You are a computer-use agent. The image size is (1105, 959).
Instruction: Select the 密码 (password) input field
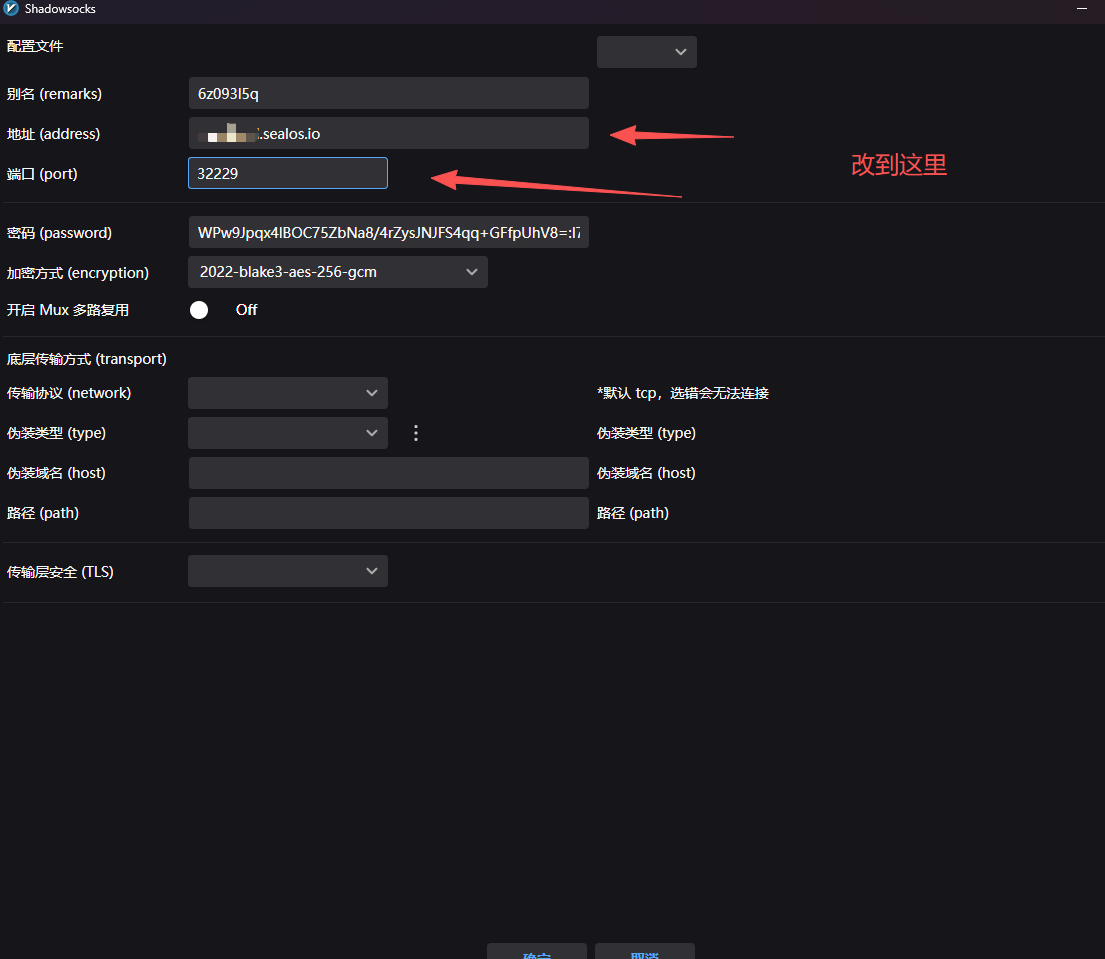[388, 232]
